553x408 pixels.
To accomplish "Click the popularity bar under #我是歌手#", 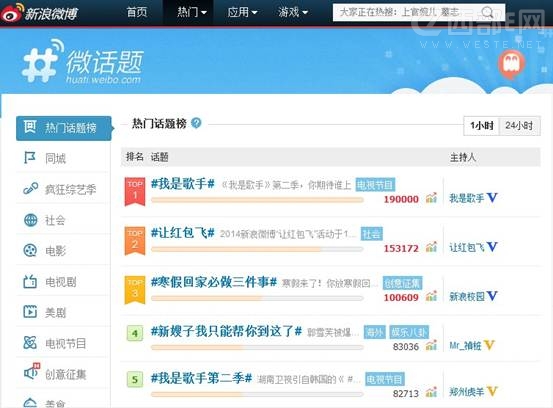I will [x=257, y=200].
